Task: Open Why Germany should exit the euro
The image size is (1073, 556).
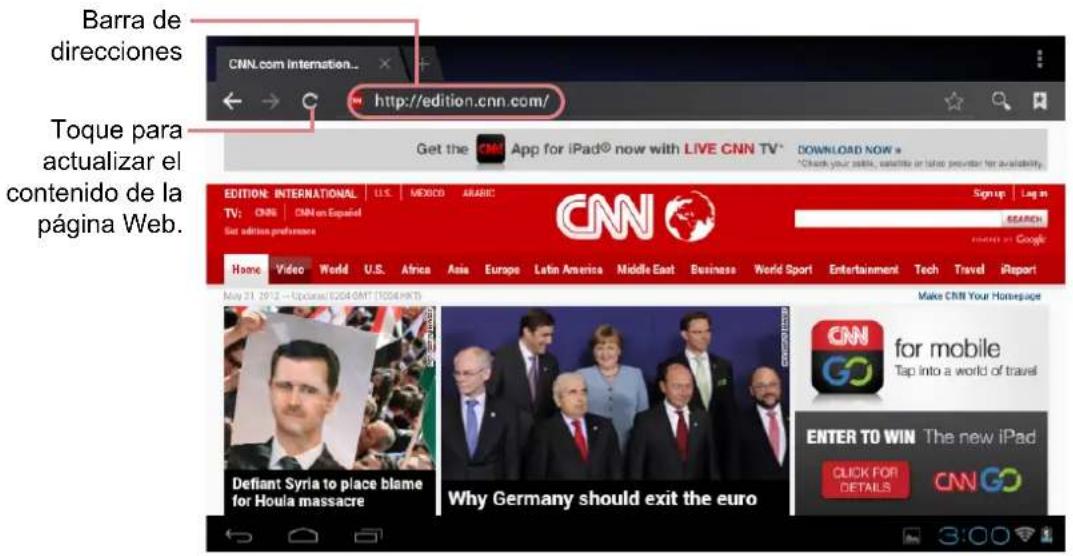Action: pyautogui.click(x=602, y=498)
